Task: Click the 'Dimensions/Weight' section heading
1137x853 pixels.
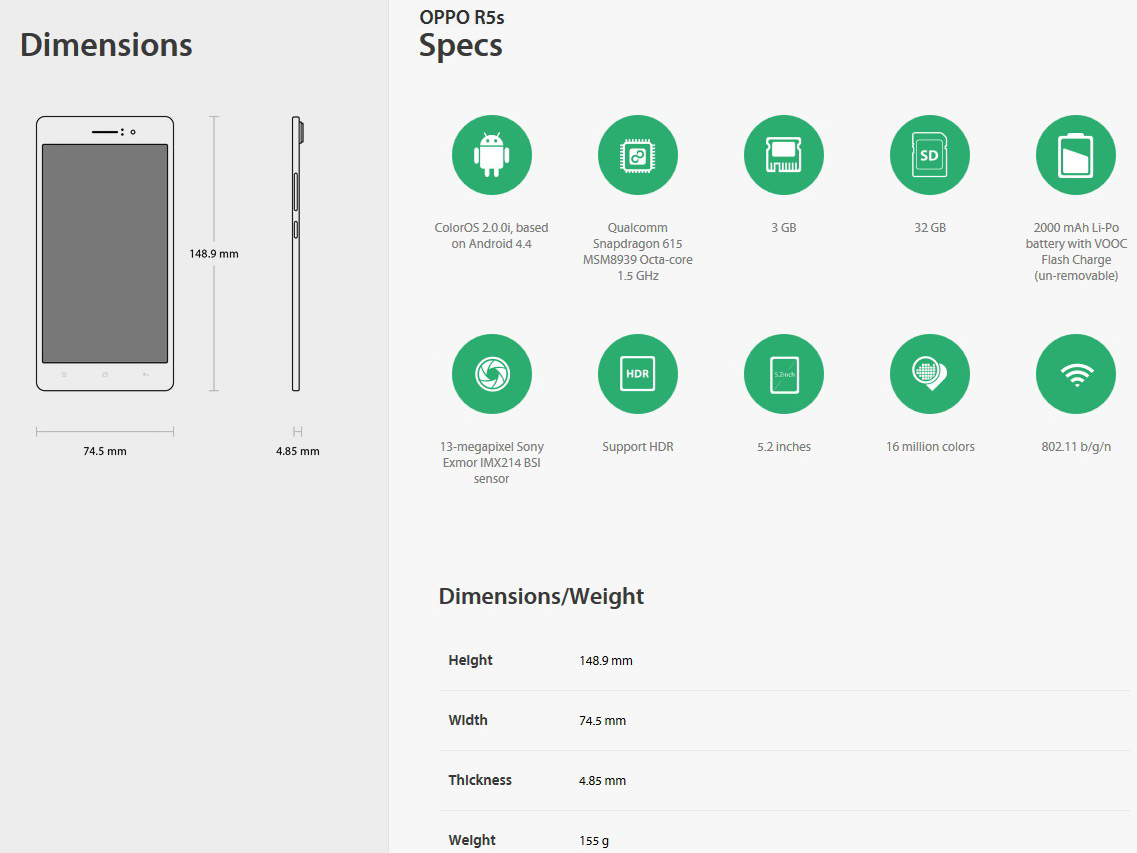Action: click(541, 596)
